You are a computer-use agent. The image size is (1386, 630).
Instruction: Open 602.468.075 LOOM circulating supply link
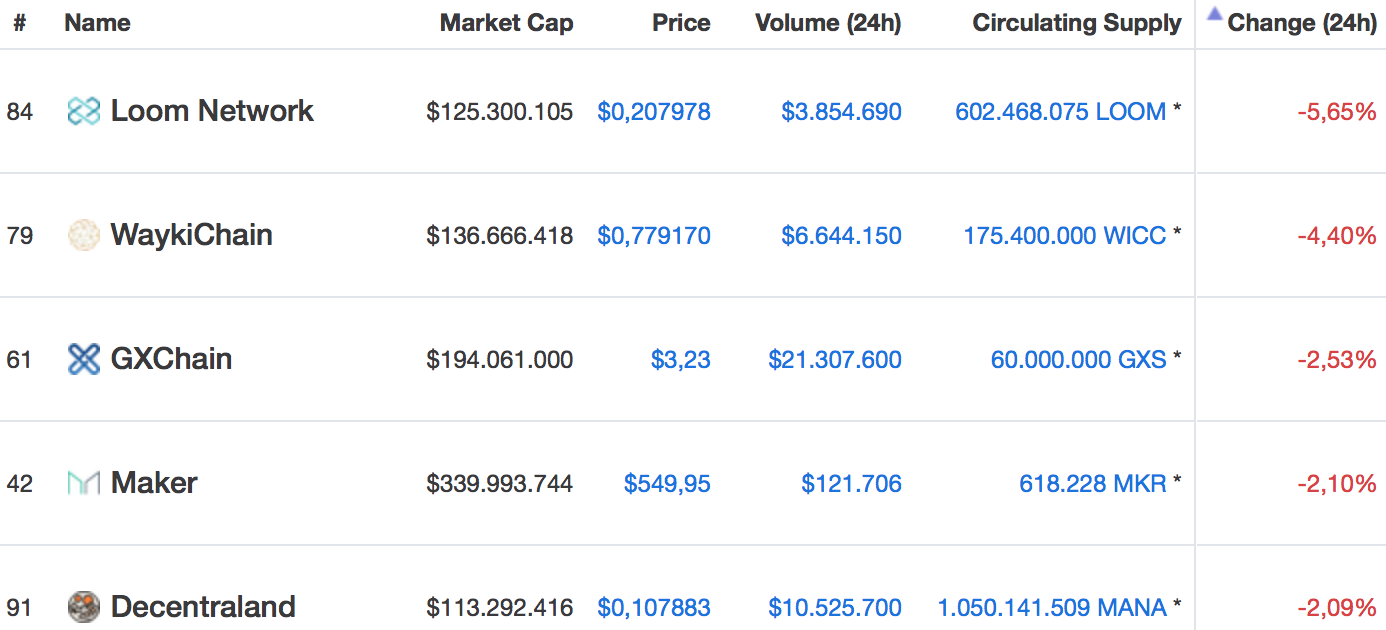pyautogui.click(x=1061, y=111)
